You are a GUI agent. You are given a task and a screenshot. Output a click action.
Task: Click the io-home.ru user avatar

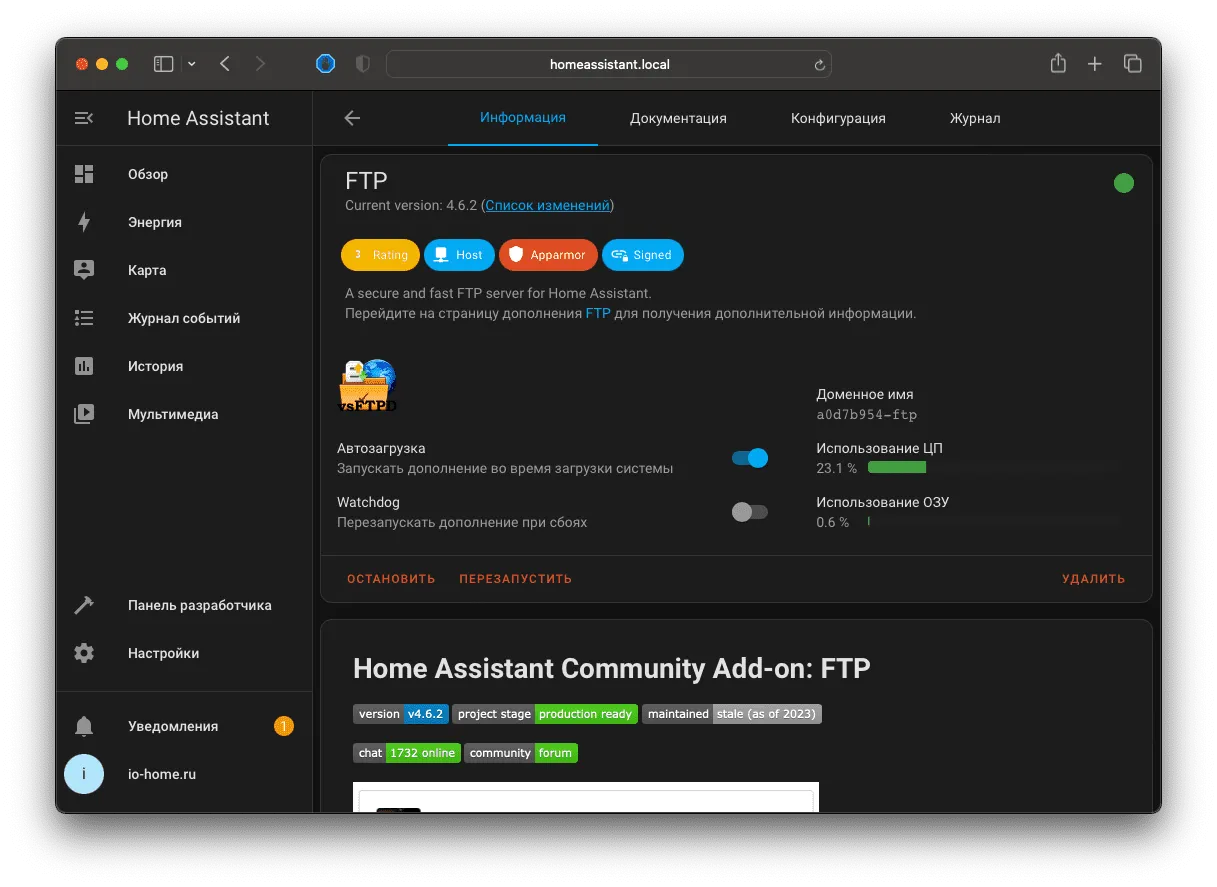click(84, 774)
